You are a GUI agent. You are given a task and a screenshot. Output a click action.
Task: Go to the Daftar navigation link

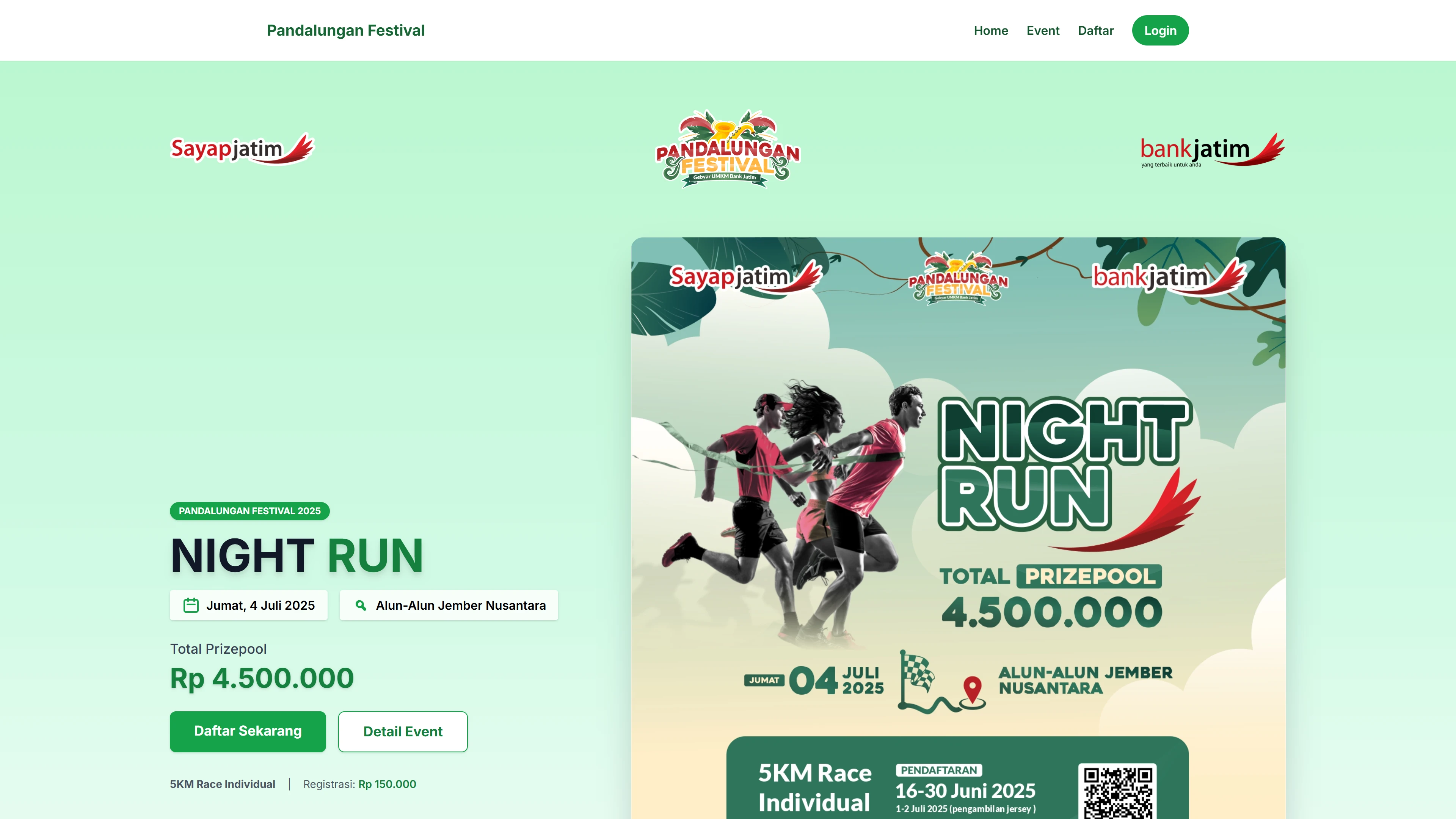click(x=1095, y=30)
